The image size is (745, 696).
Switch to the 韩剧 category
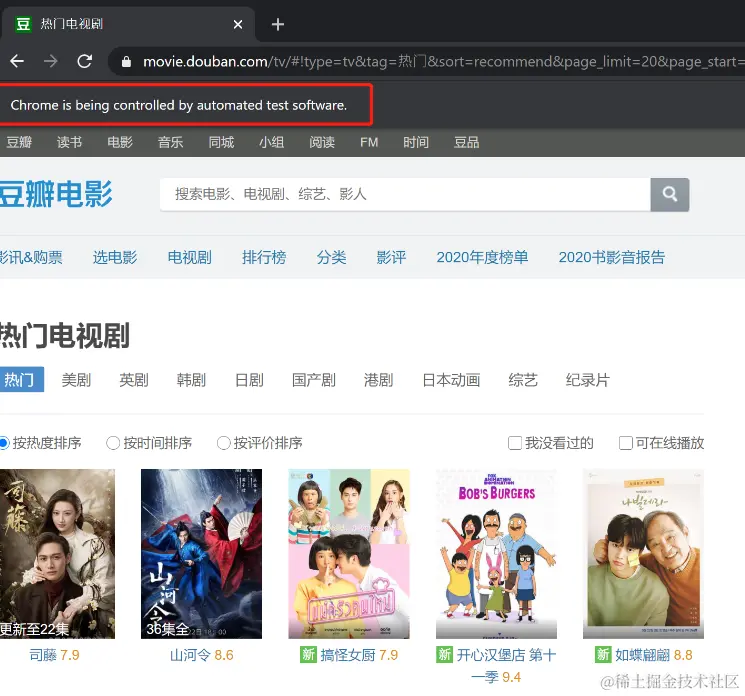[x=191, y=380]
